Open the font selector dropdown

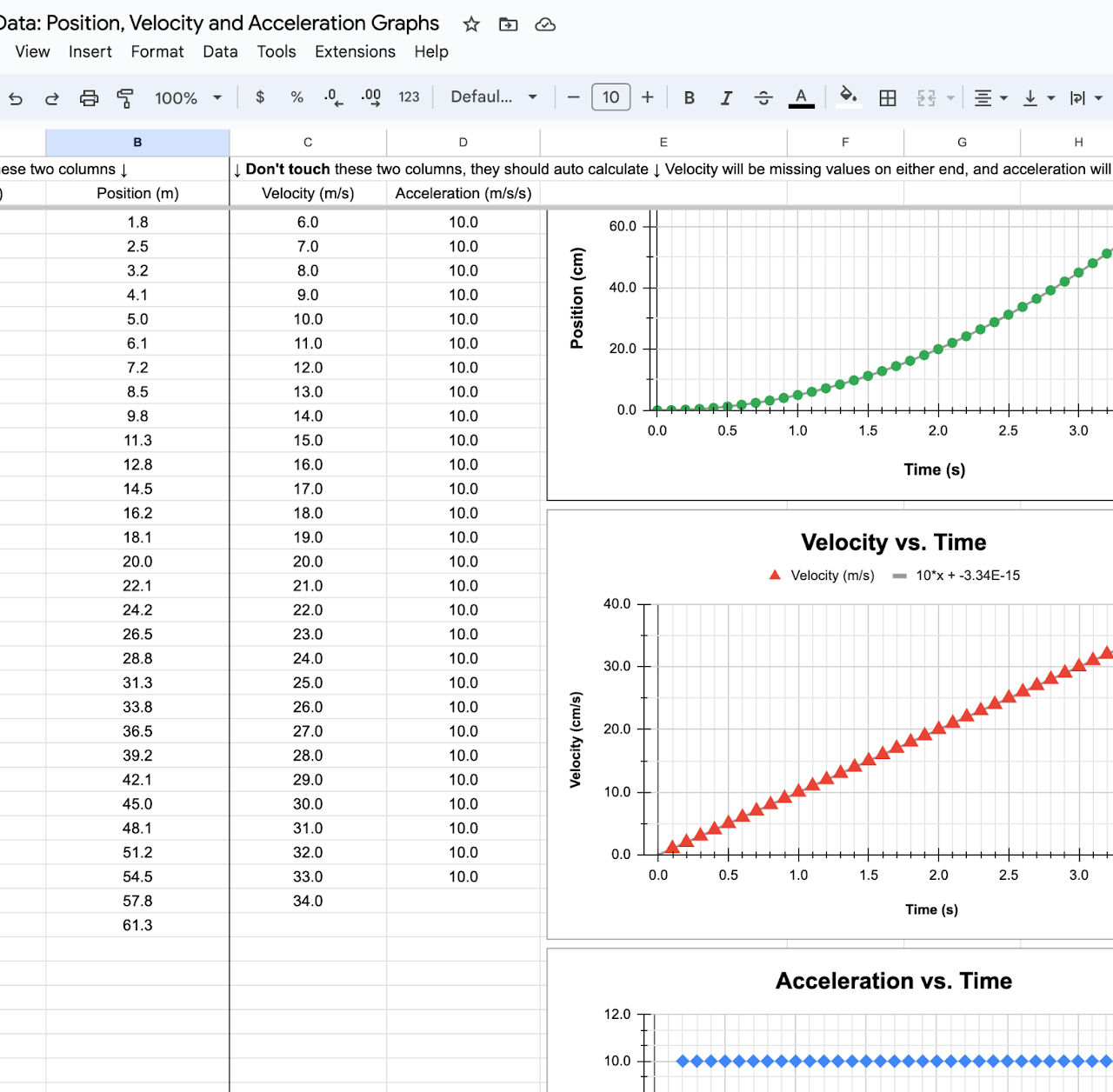tap(492, 97)
